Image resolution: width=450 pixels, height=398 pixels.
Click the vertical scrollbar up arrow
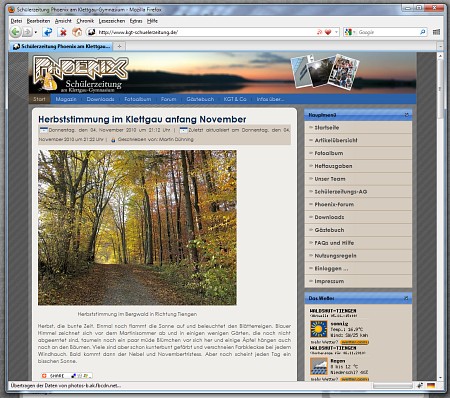click(x=440, y=56)
